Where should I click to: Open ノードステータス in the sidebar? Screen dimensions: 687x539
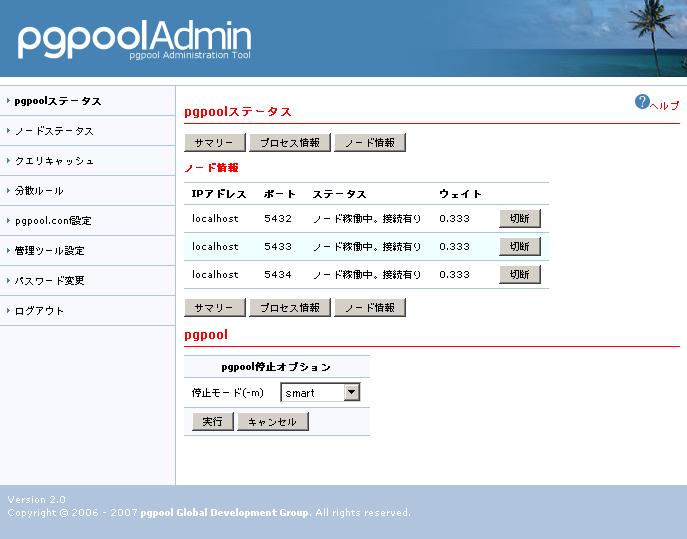[54, 131]
